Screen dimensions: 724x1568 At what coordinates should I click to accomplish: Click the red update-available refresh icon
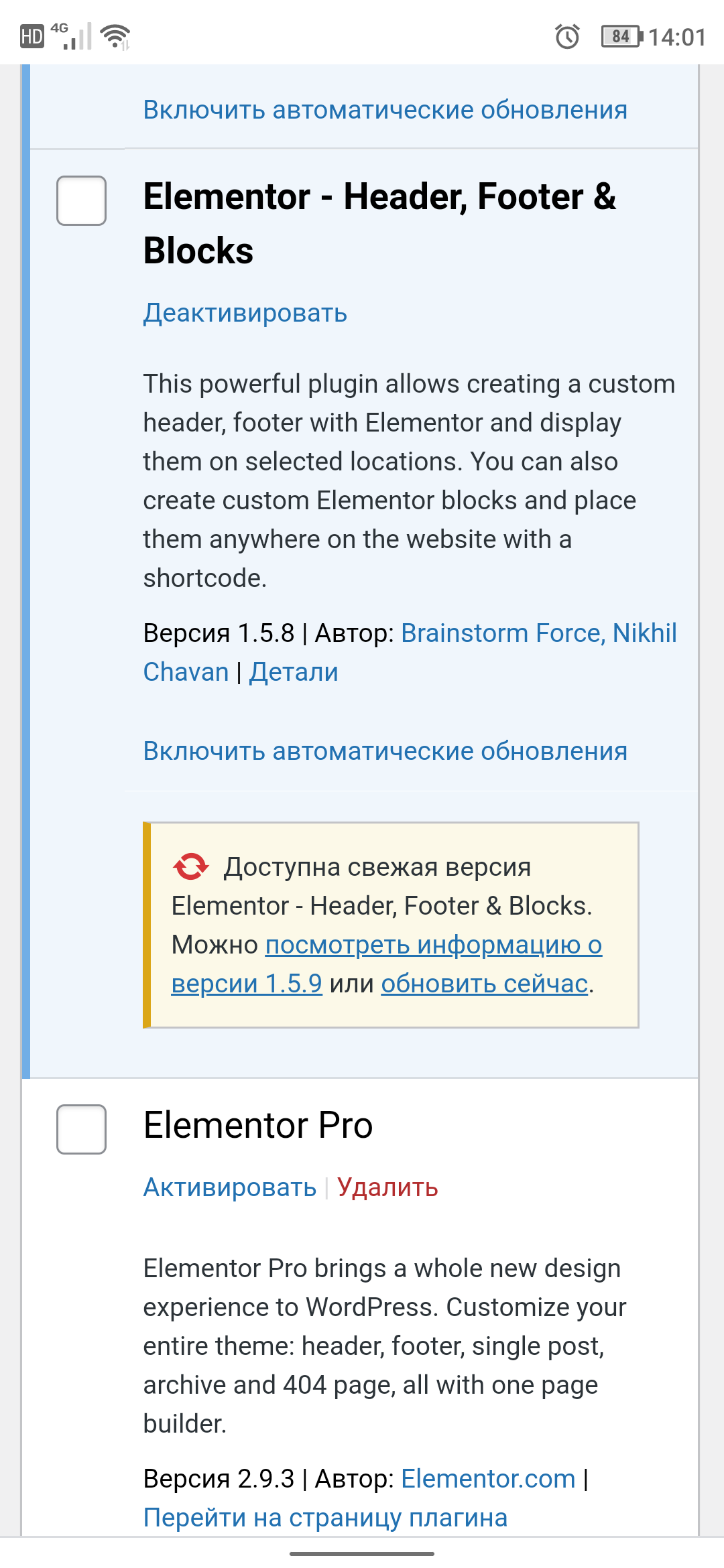click(190, 866)
